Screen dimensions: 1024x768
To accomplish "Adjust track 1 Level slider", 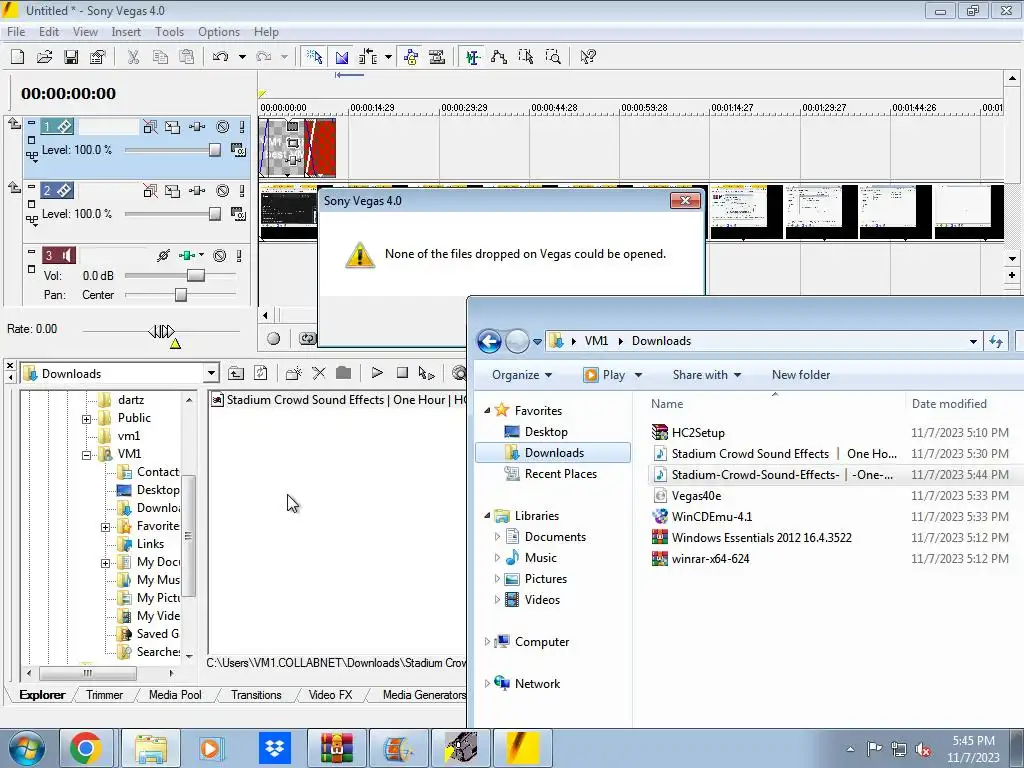I will pos(215,150).
